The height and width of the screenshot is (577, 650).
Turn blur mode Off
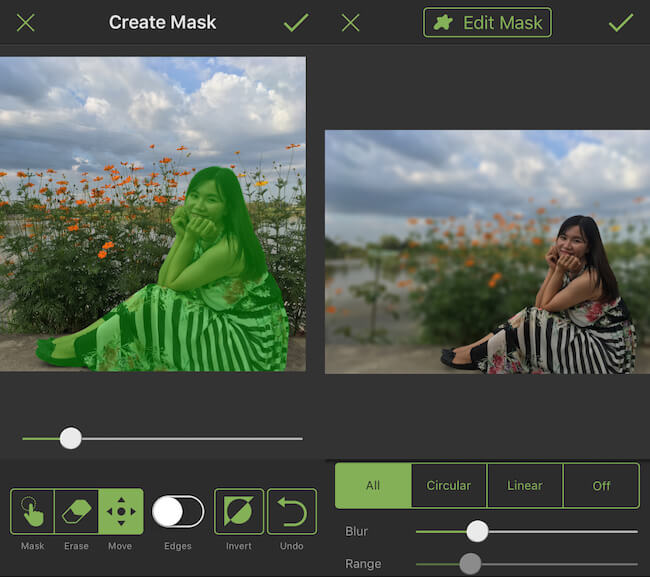tap(601, 486)
